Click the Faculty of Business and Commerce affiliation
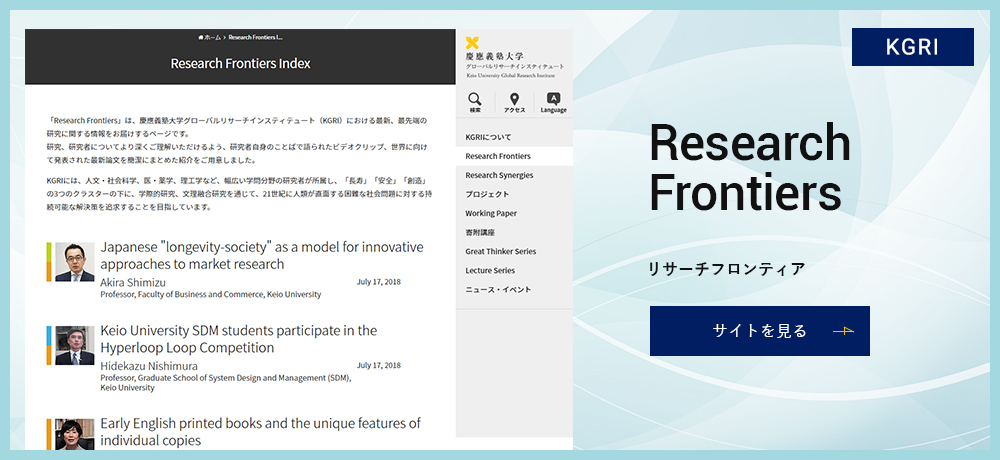 210,294
